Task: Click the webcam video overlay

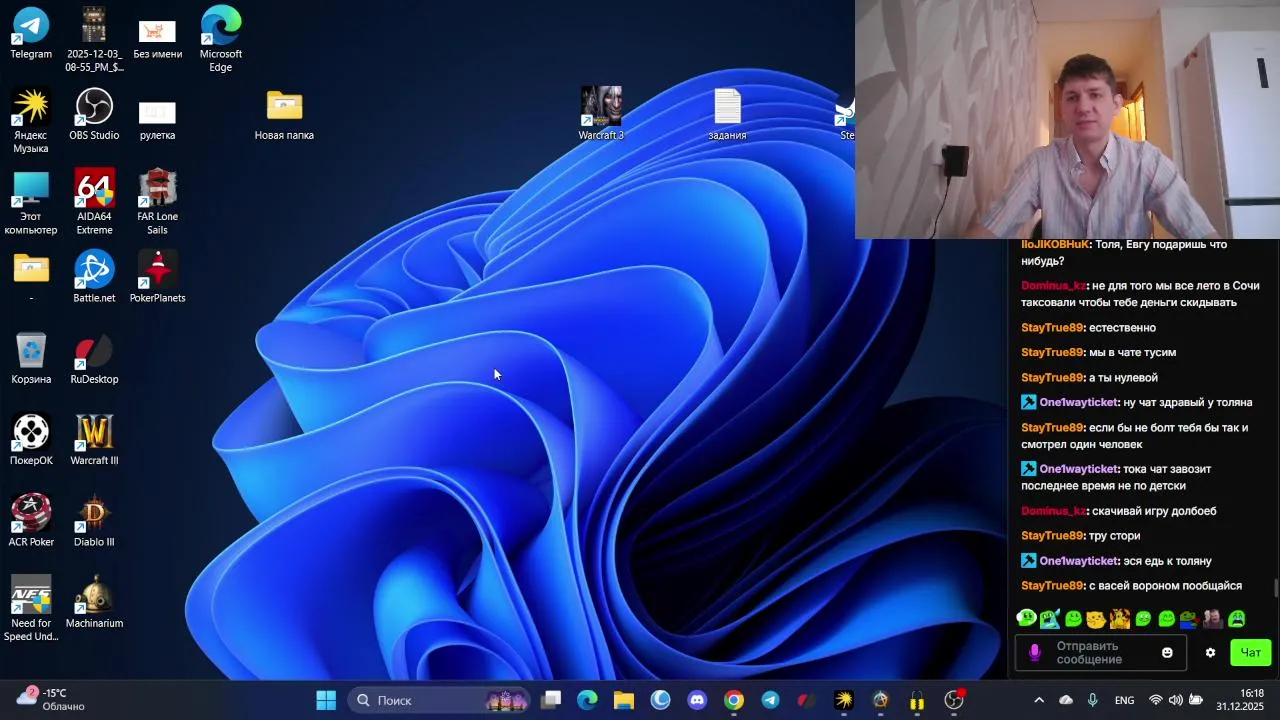Action: click(x=1067, y=119)
